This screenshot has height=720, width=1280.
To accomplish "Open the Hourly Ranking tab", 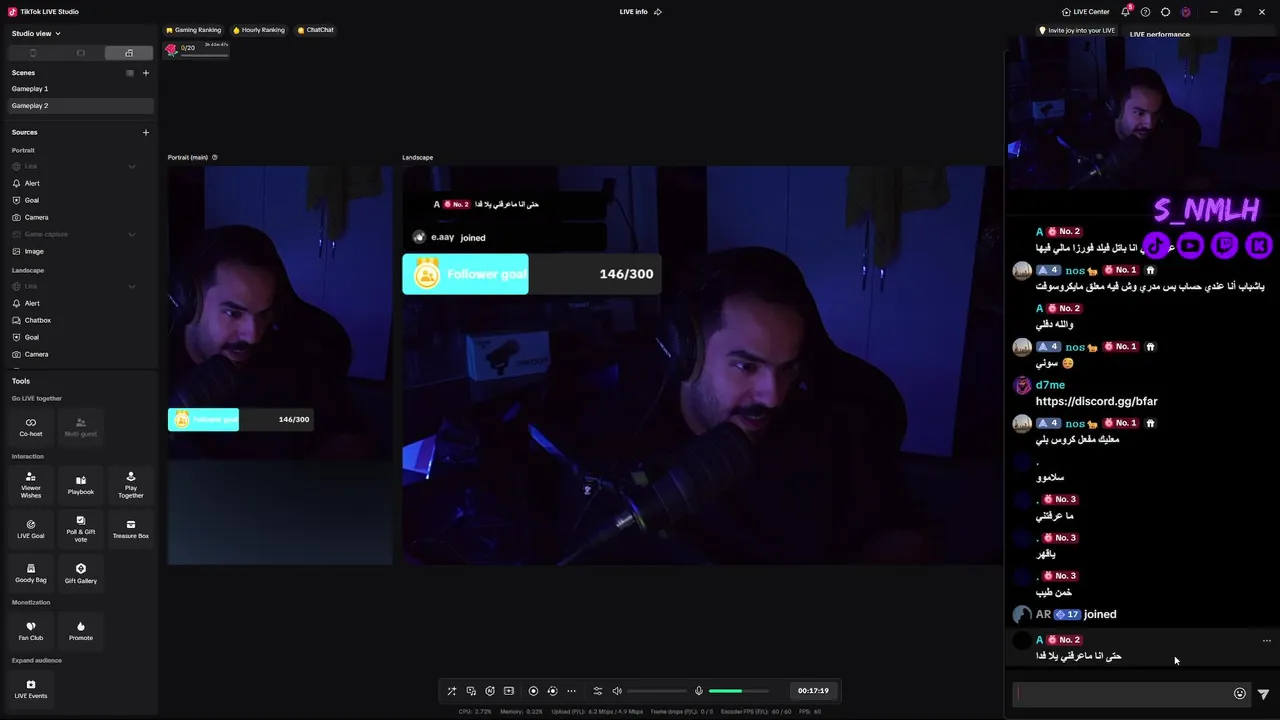I will tap(259, 30).
